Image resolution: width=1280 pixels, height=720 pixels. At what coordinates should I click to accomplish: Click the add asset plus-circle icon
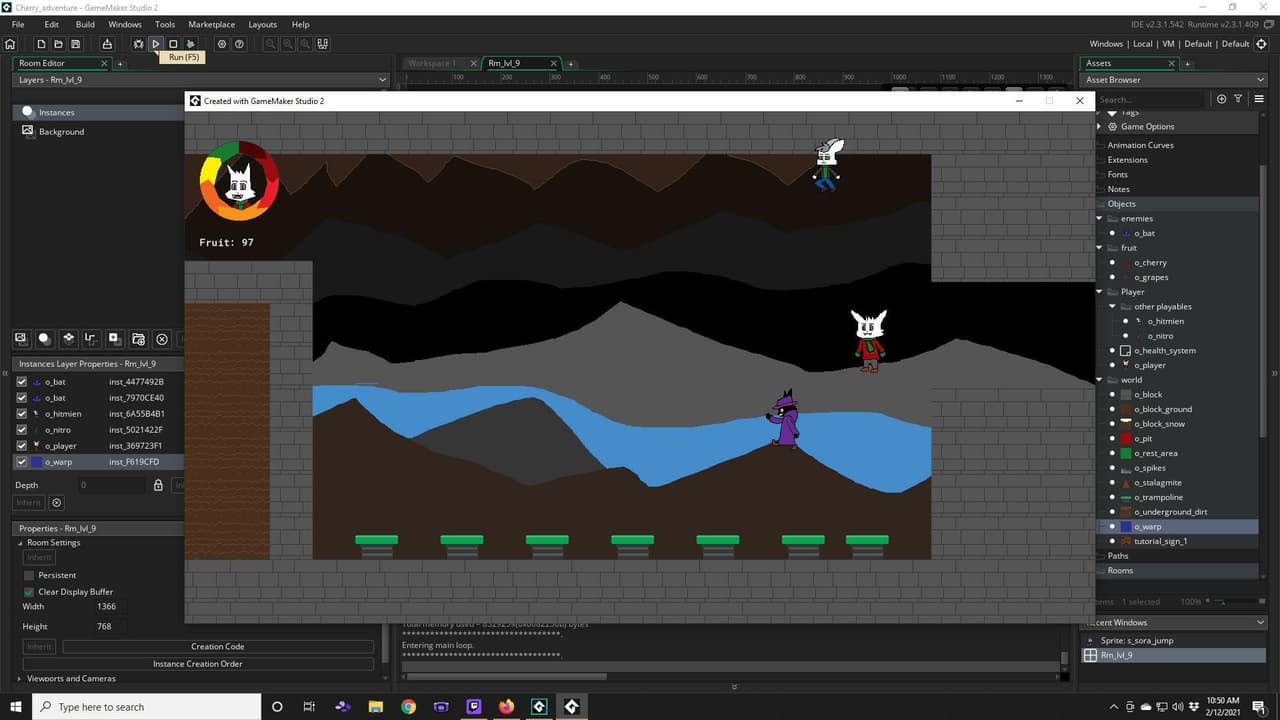[1221, 99]
